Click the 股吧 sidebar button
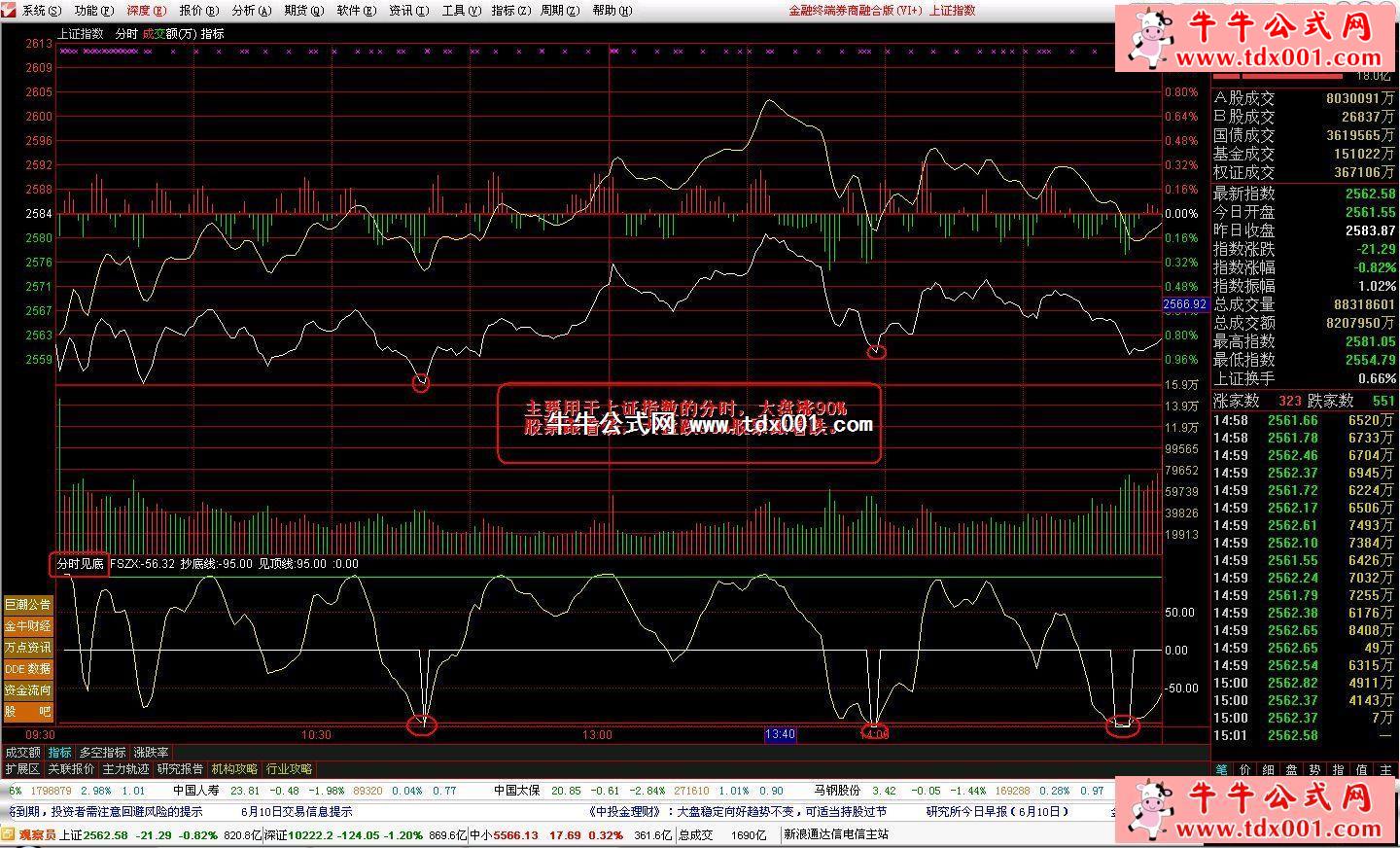The image size is (1400, 848). (x=27, y=712)
